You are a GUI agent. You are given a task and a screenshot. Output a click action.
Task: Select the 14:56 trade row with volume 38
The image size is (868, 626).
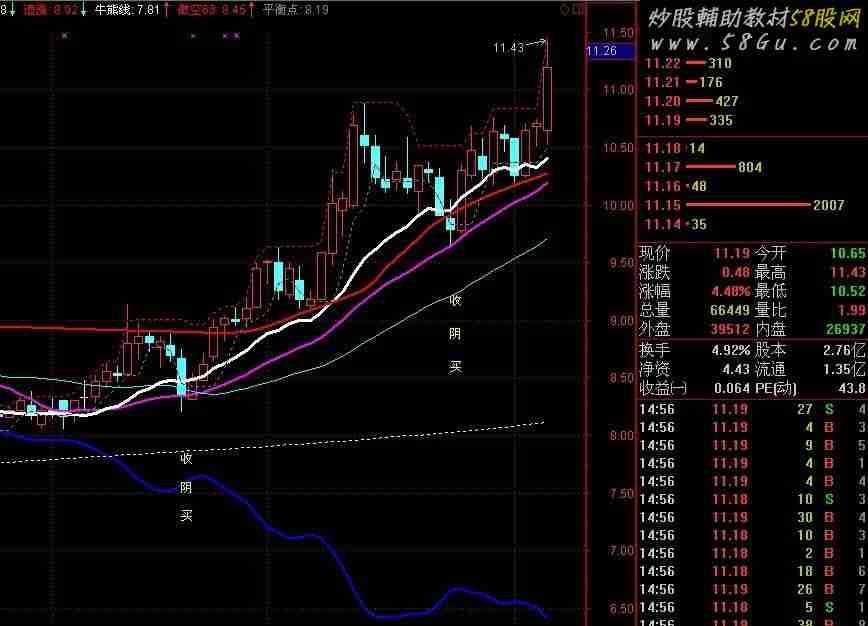pyautogui.click(x=750, y=621)
